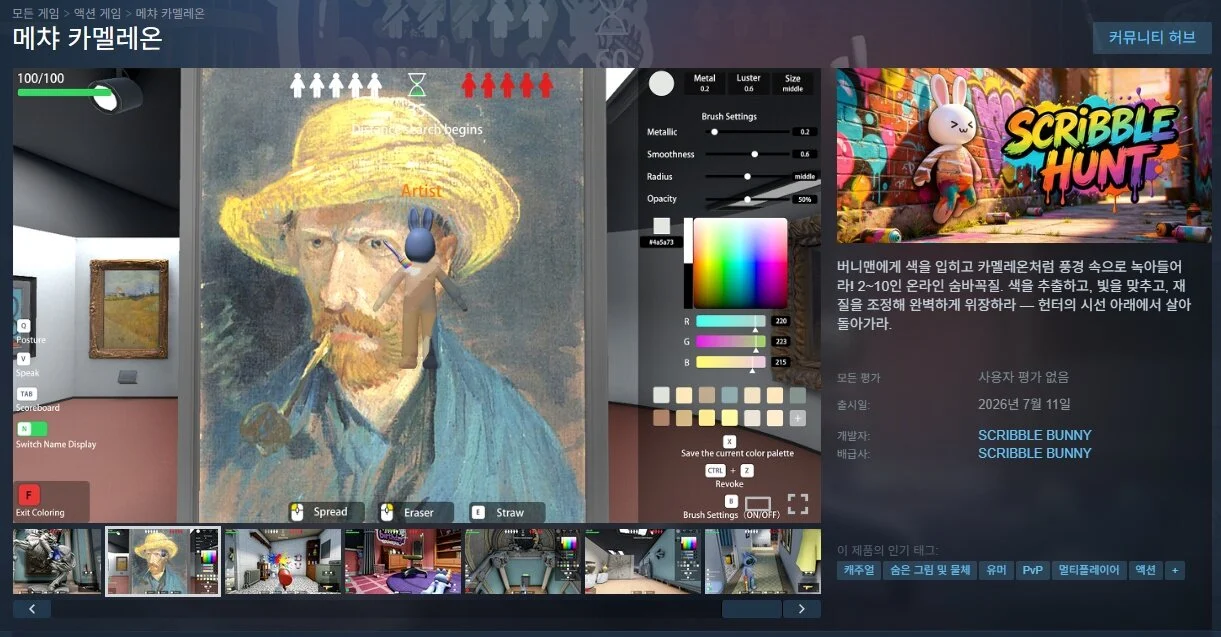
Task: Click the Eraser mouse icon
Action: click(387, 512)
